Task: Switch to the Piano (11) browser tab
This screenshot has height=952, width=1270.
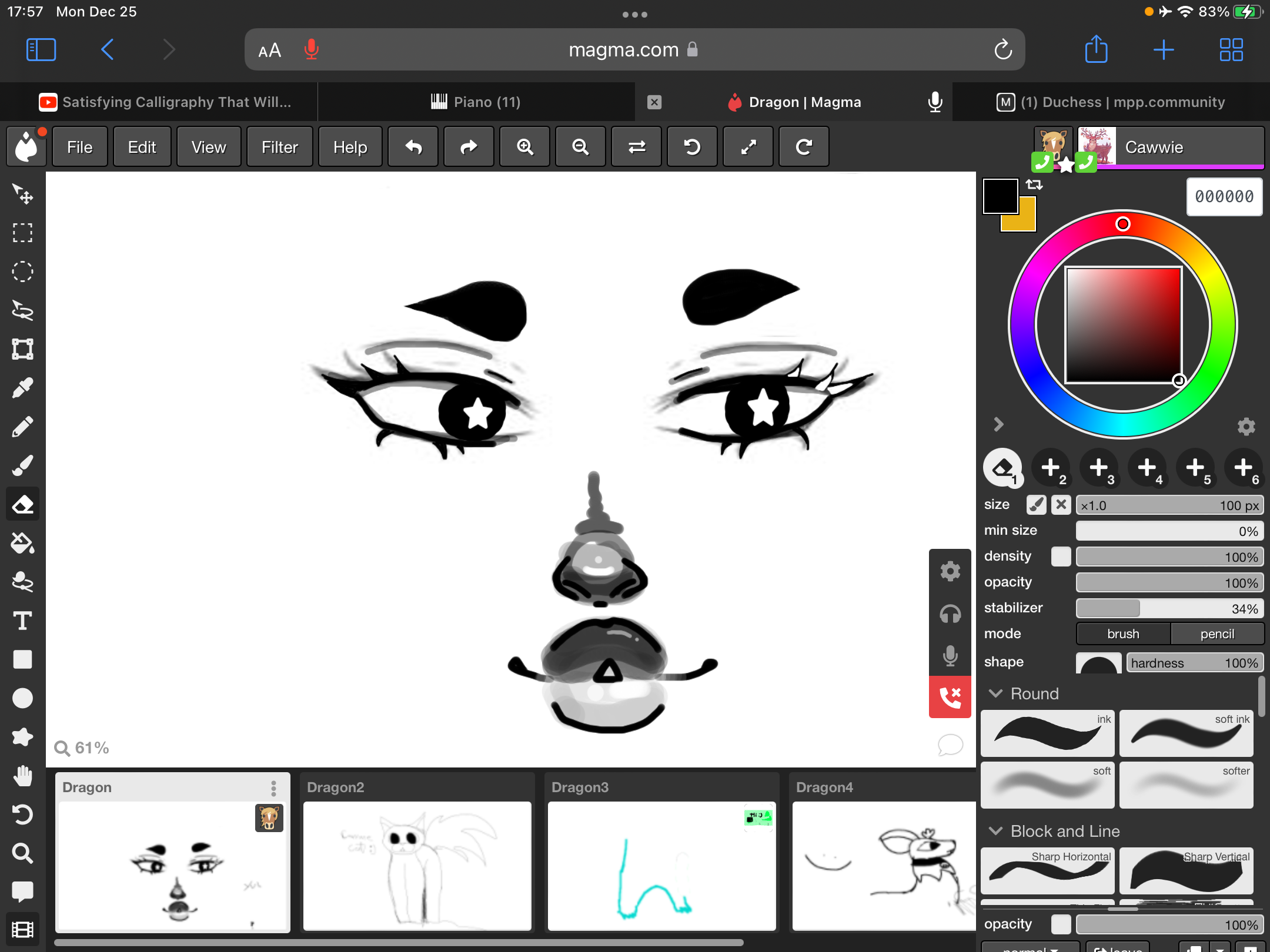Action: tap(476, 102)
